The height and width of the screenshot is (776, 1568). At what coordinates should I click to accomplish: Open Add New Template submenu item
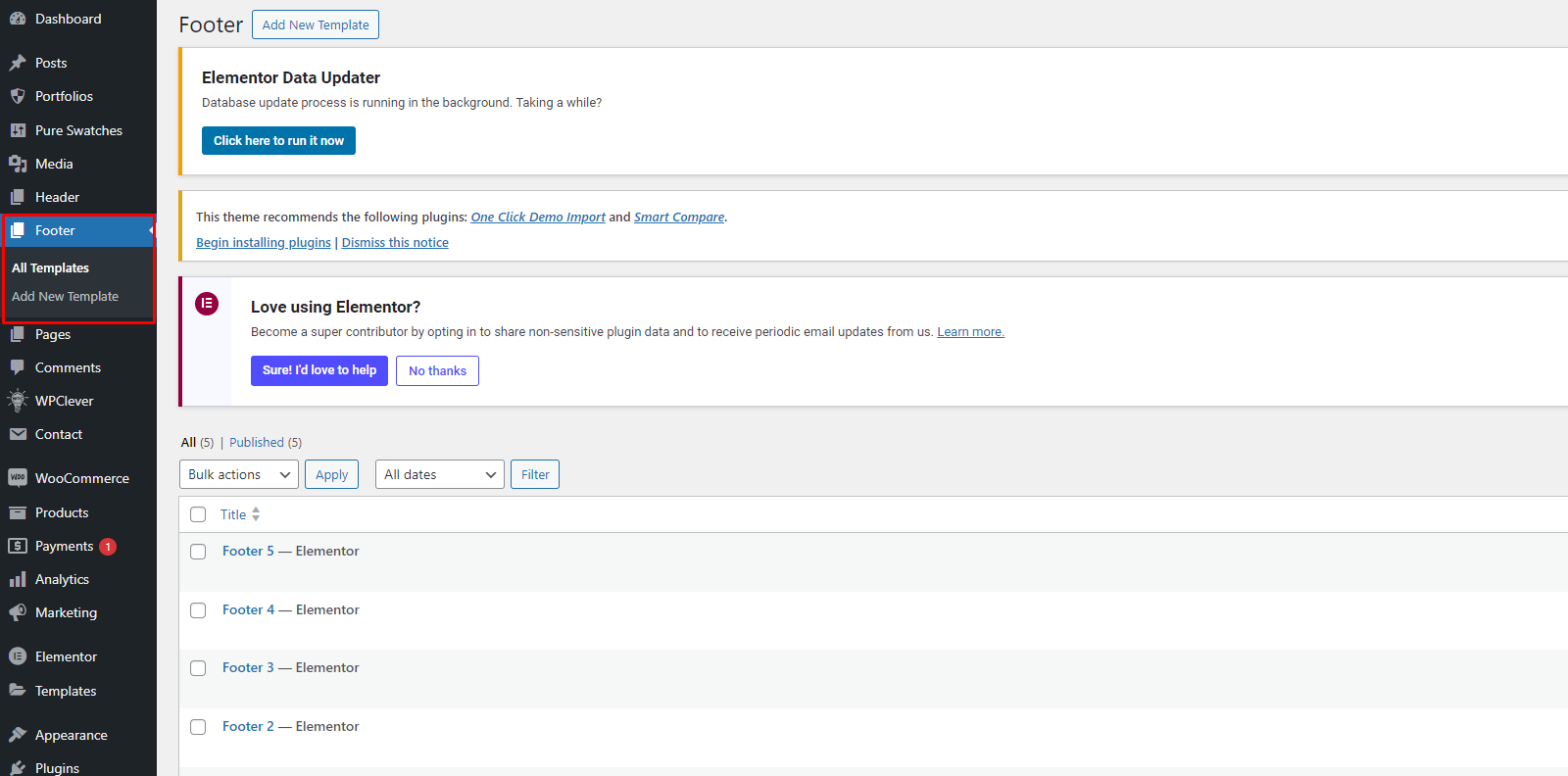[x=65, y=296]
